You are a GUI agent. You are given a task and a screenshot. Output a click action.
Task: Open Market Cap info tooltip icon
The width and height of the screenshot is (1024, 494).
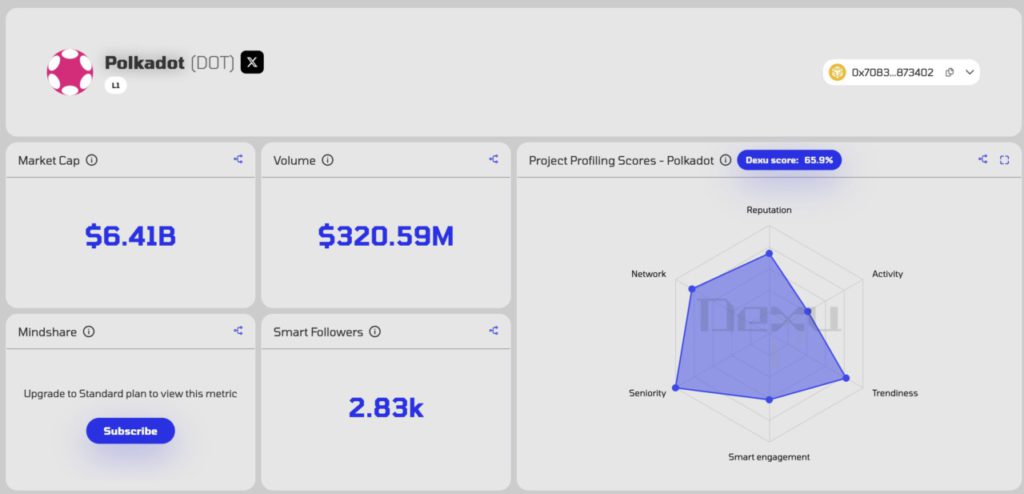coord(92,160)
